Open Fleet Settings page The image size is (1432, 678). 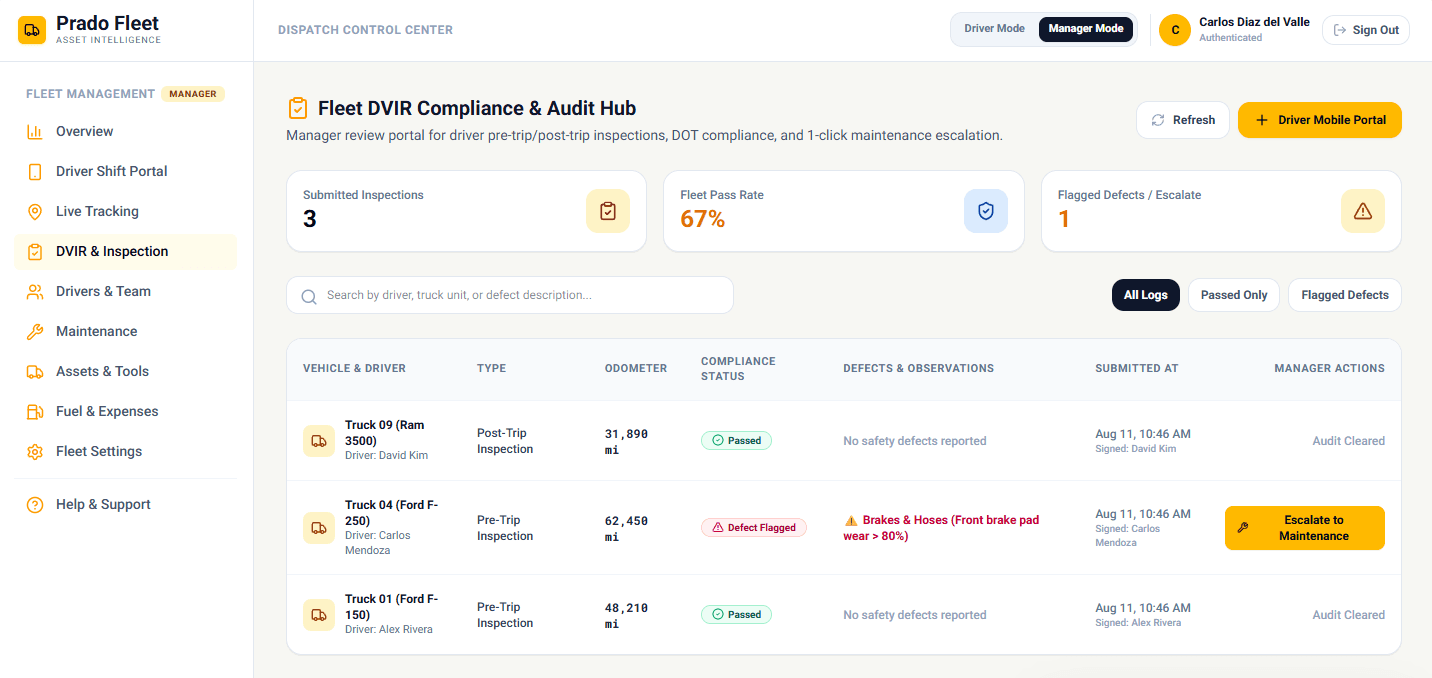126,452
